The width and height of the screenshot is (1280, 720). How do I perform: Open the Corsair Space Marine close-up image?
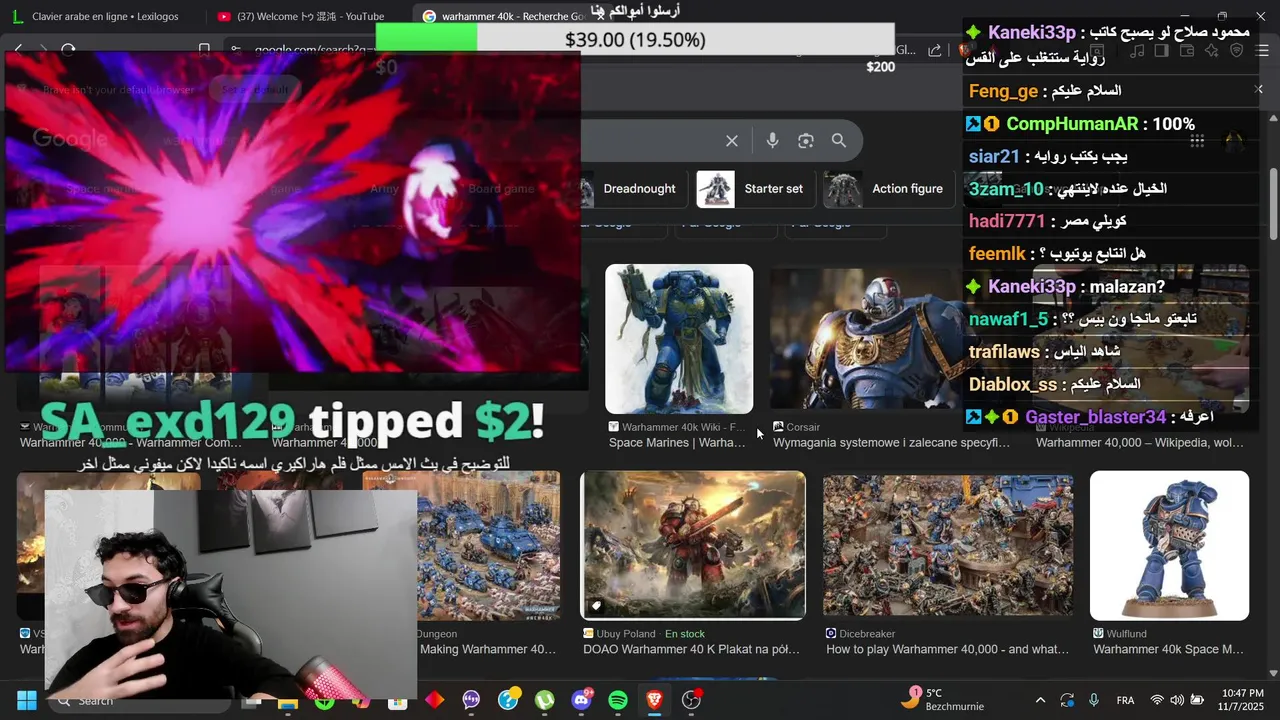tap(866, 339)
